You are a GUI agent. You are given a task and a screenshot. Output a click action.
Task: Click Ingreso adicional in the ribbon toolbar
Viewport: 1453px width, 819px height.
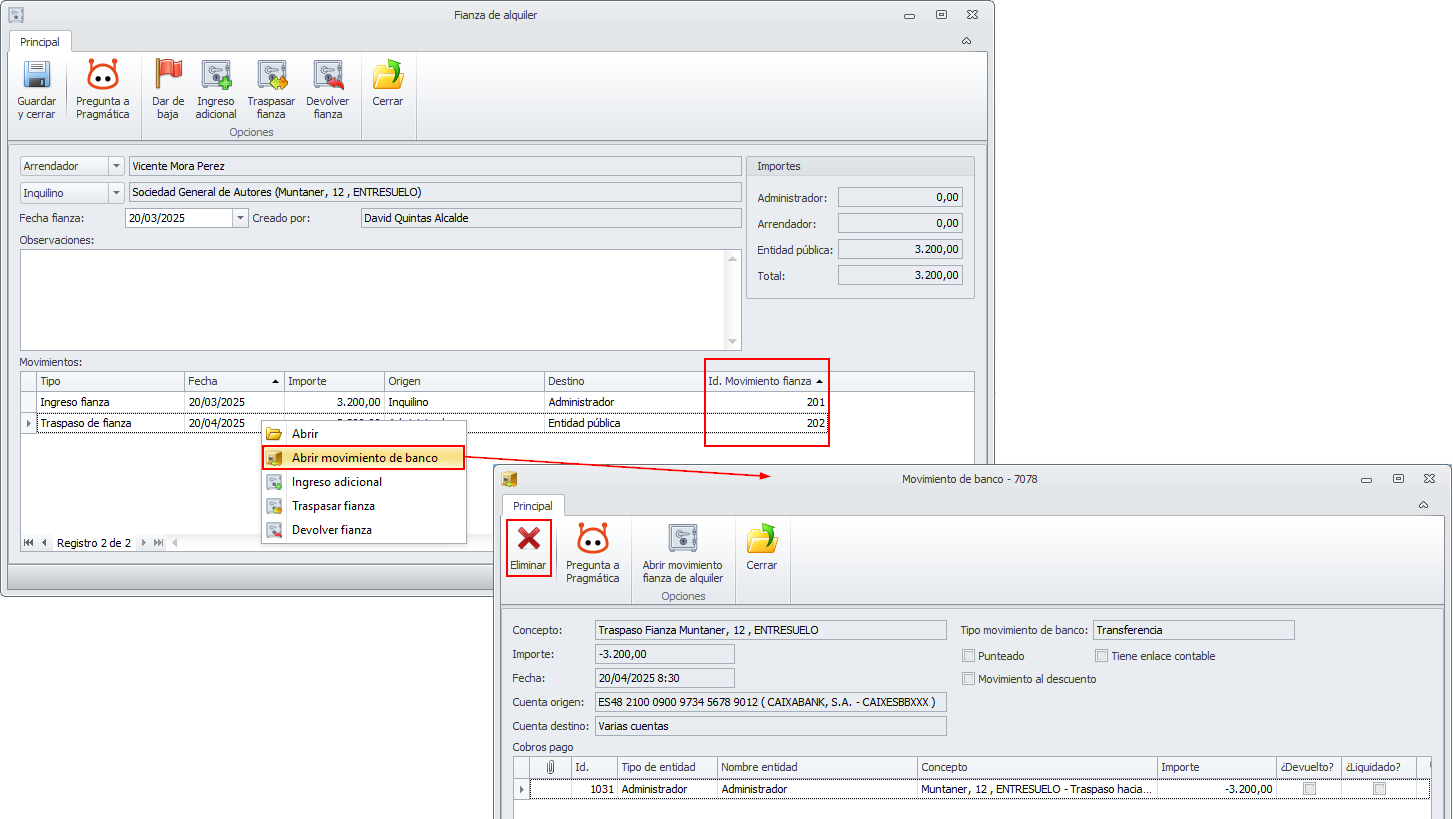pyautogui.click(x=216, y=90)
